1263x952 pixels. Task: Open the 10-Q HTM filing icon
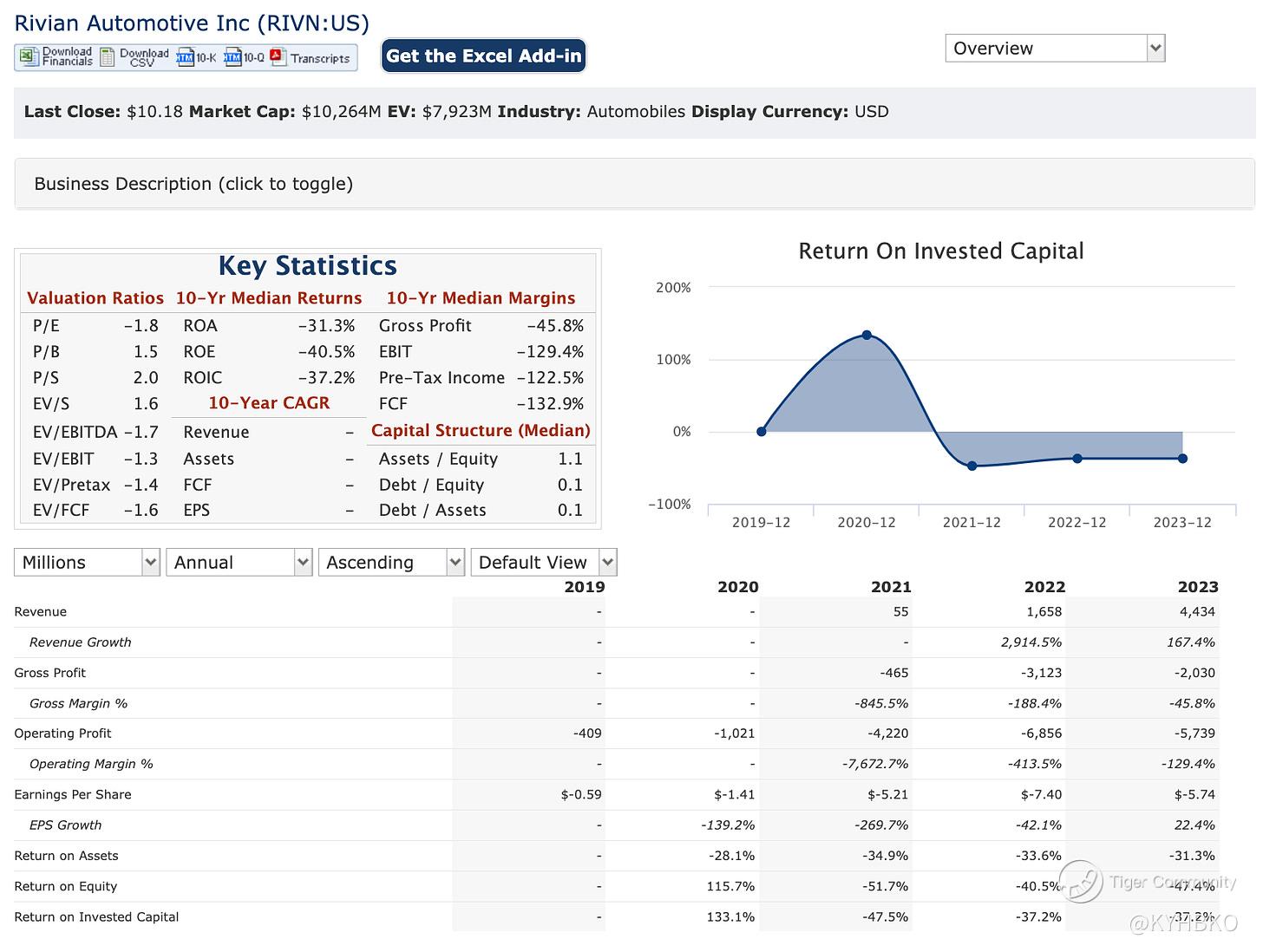[x=232, y=58]
